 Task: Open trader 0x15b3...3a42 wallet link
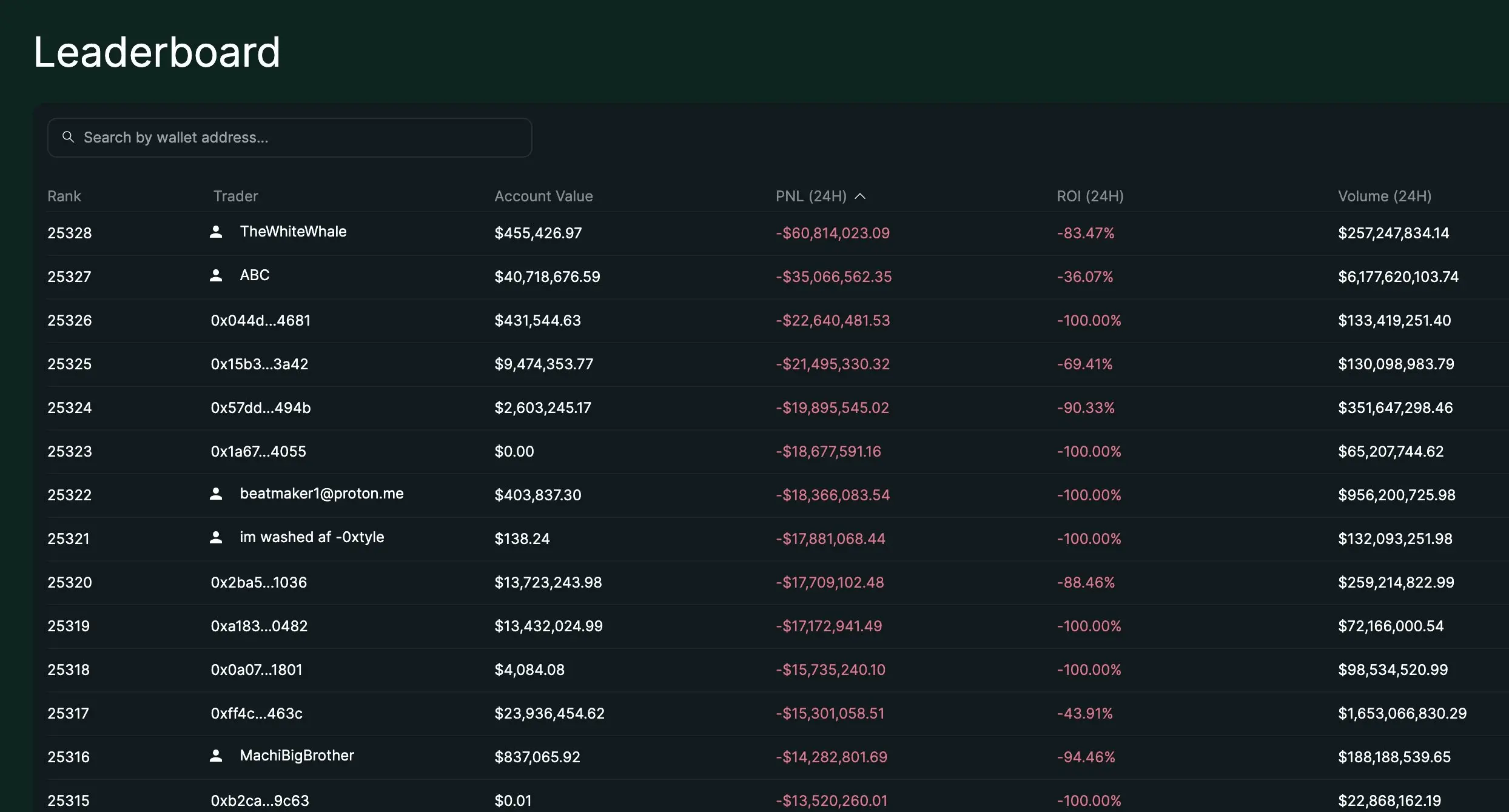click(x=260, y=364)
